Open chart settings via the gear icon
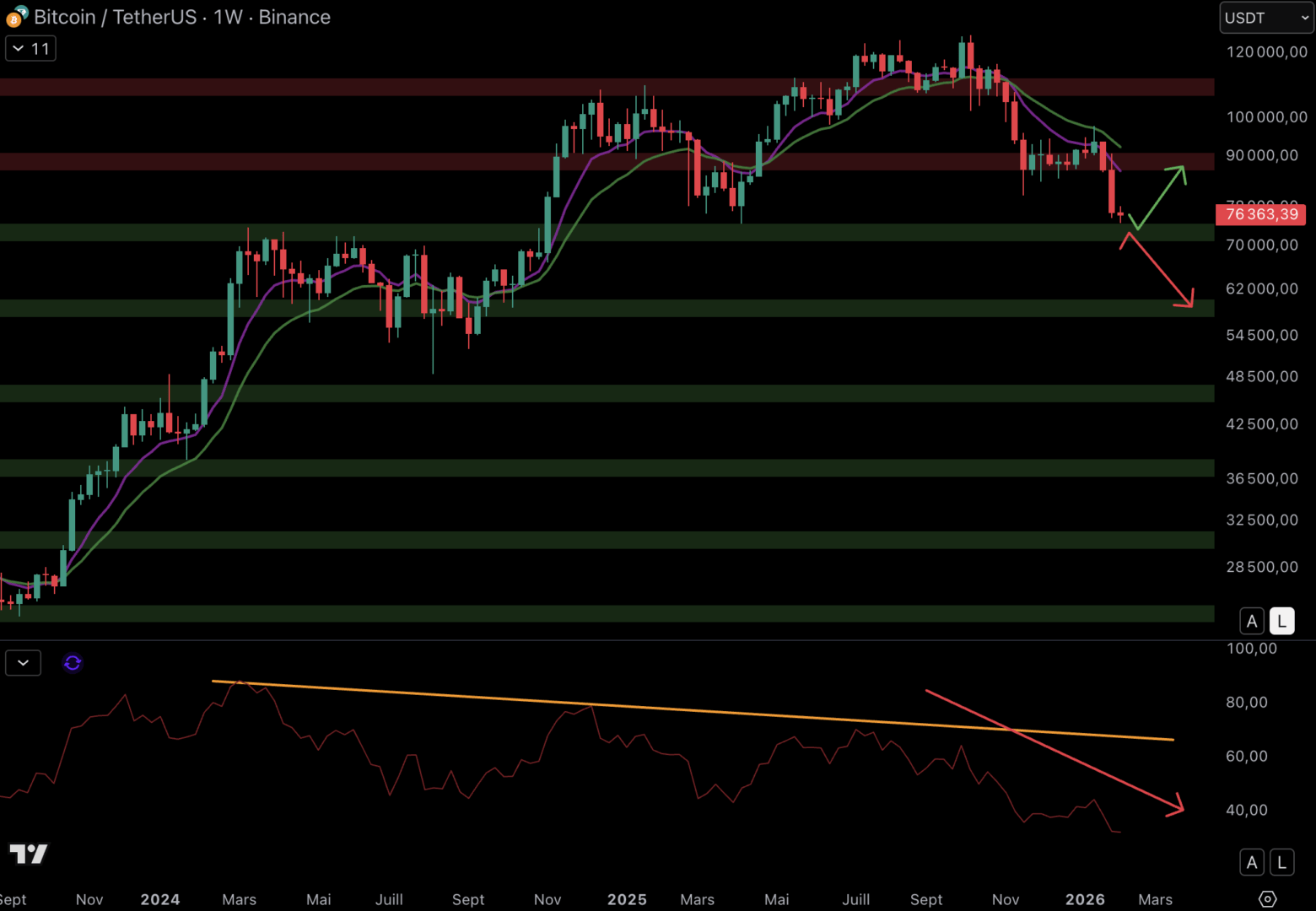Viewport: 1316px width, 911px height. (x=1267, y=899)
